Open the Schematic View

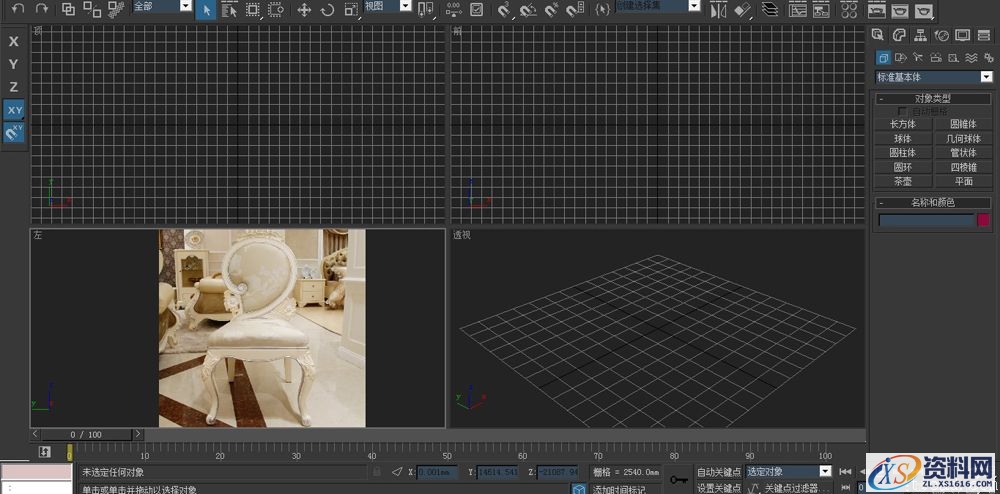coord(821,10)
